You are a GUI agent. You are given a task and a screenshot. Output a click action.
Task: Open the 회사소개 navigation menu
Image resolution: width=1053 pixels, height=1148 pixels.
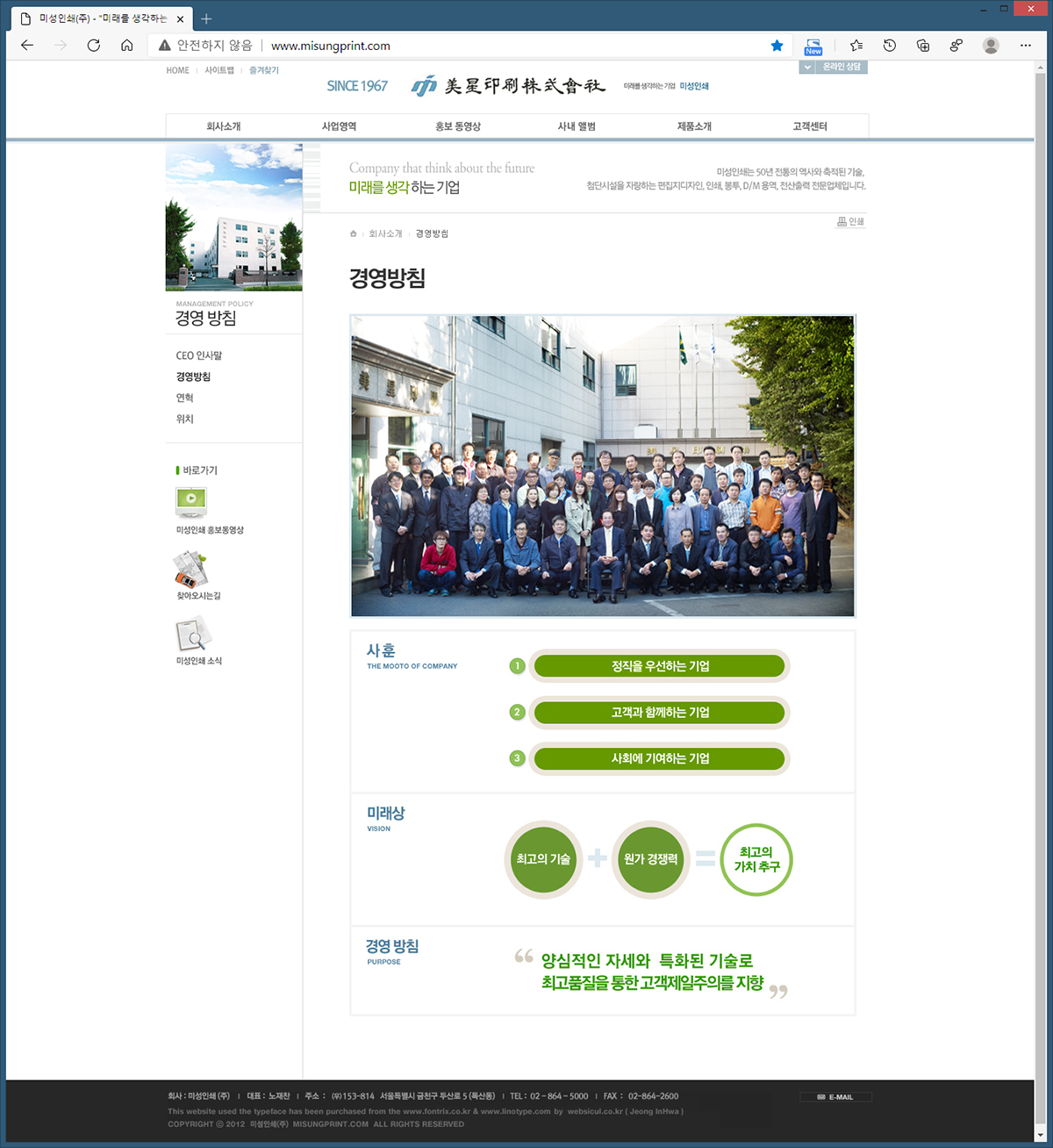pyautogui.click(x=224, y=126)
